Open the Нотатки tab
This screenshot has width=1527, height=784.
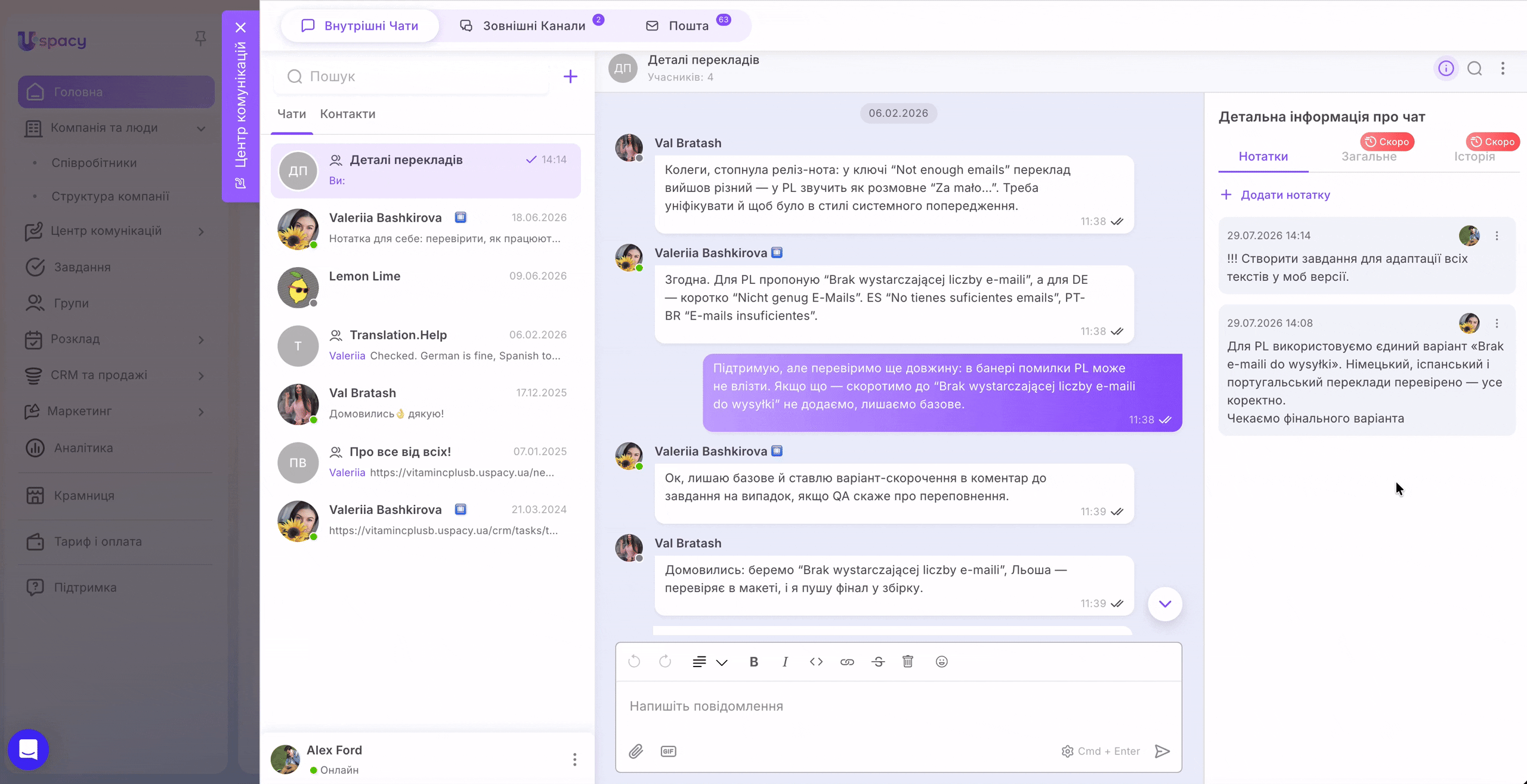click(x=1263, y=156)
